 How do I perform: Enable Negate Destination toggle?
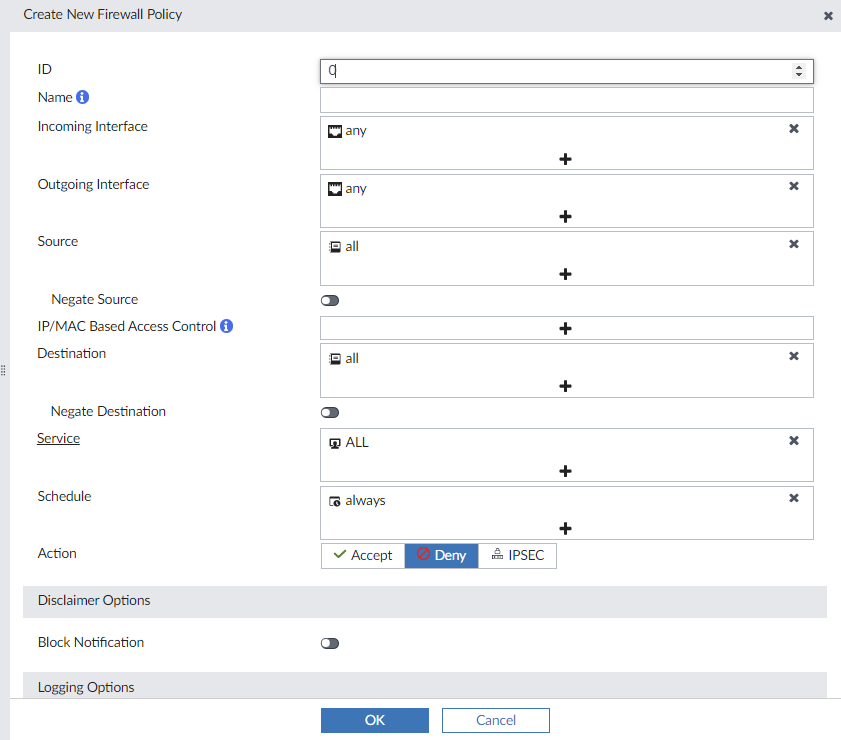[330, 412]
